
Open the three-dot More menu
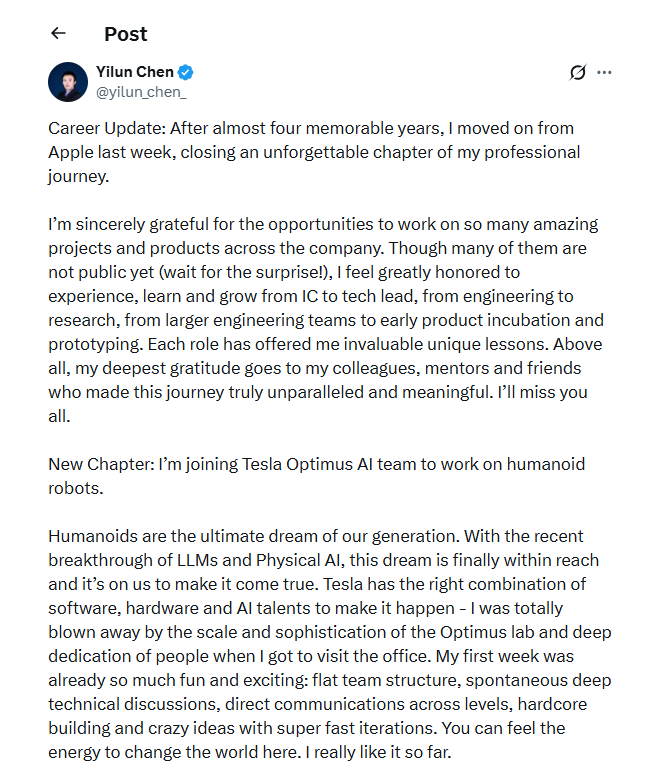605,72
